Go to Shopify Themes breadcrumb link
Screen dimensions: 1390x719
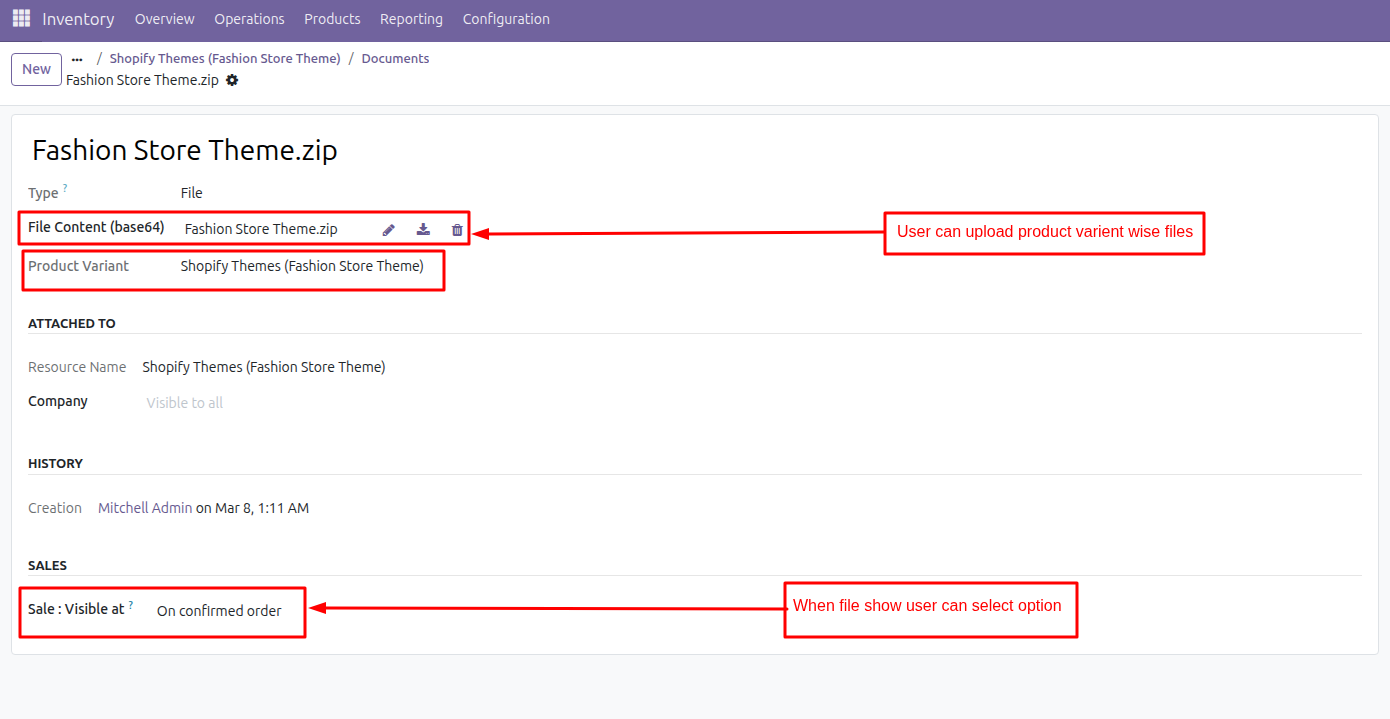pos(225,59)
